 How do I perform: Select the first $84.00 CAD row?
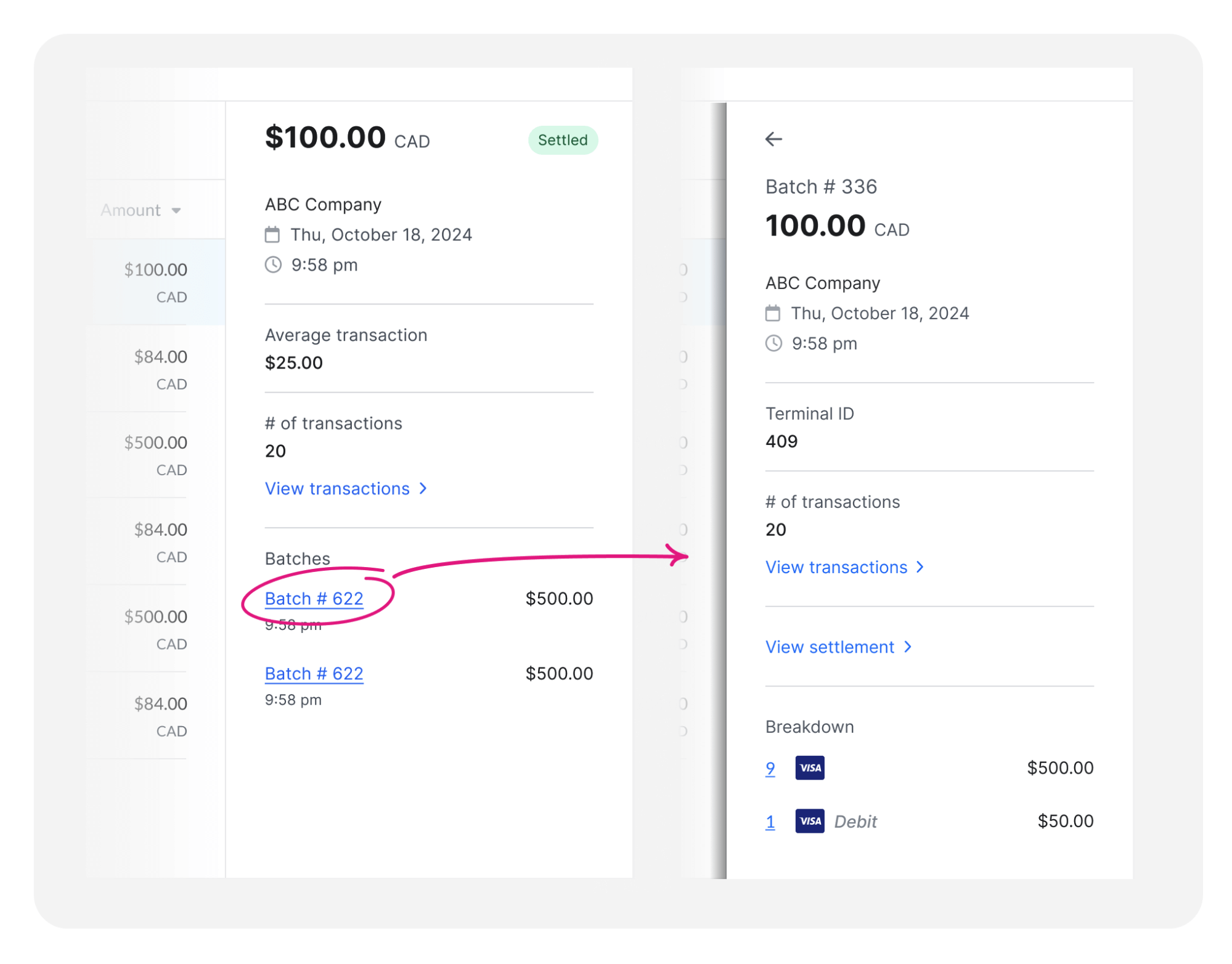160,369
